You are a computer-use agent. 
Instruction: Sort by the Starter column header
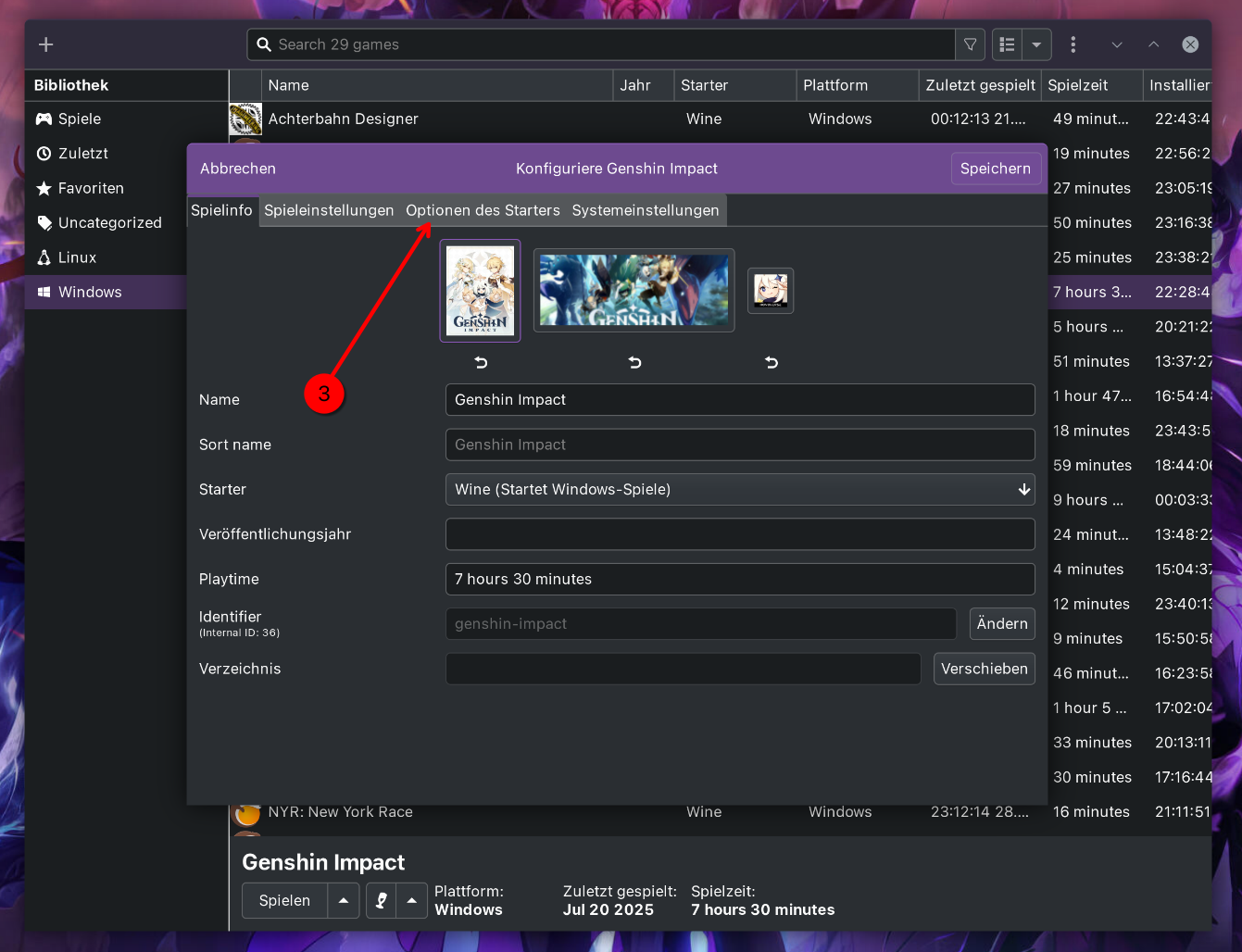[x=735, y=85]
